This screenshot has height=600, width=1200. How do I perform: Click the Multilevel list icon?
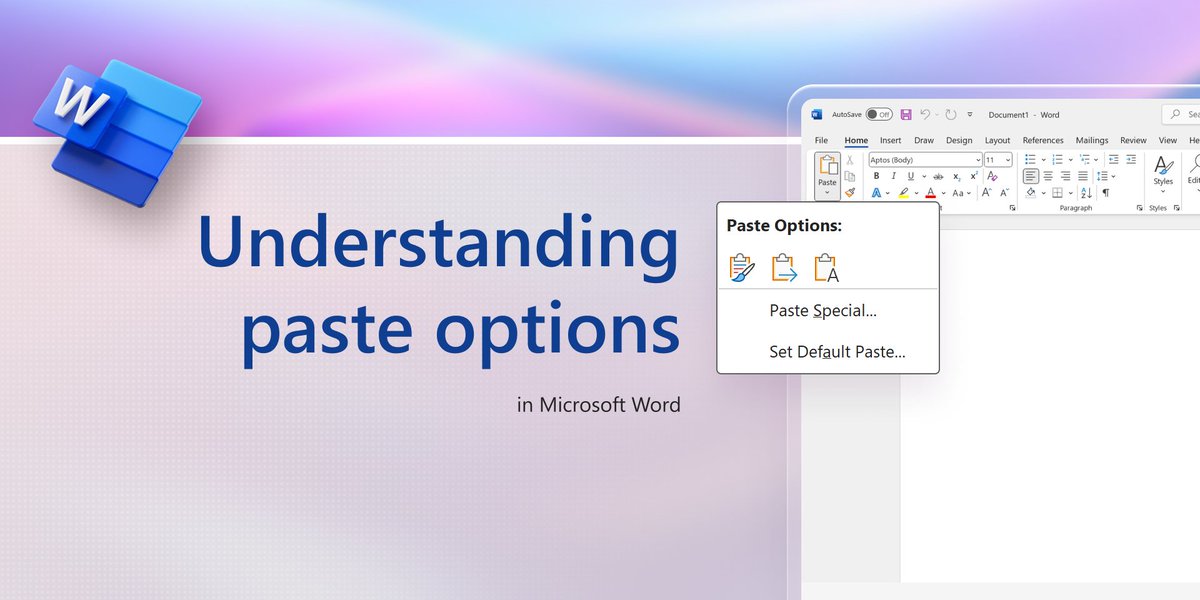pos(1085,160)
